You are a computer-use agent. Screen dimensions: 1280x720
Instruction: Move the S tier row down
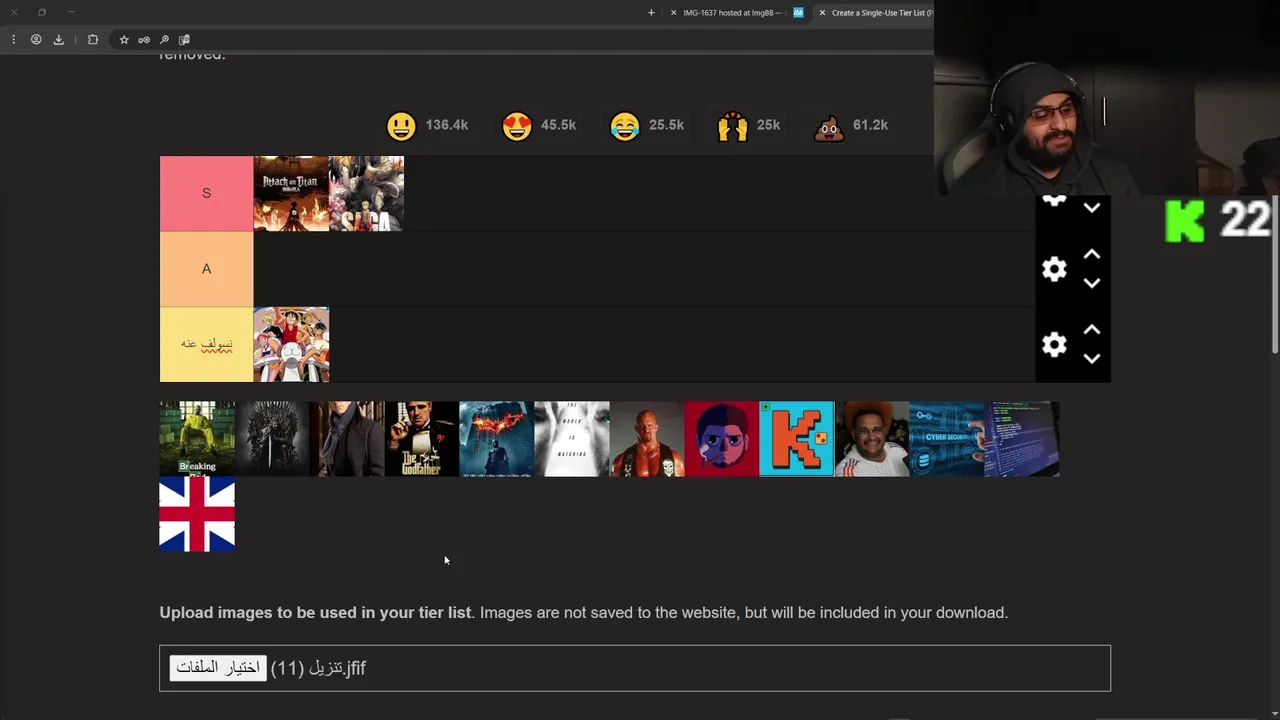coord(1092,208)
